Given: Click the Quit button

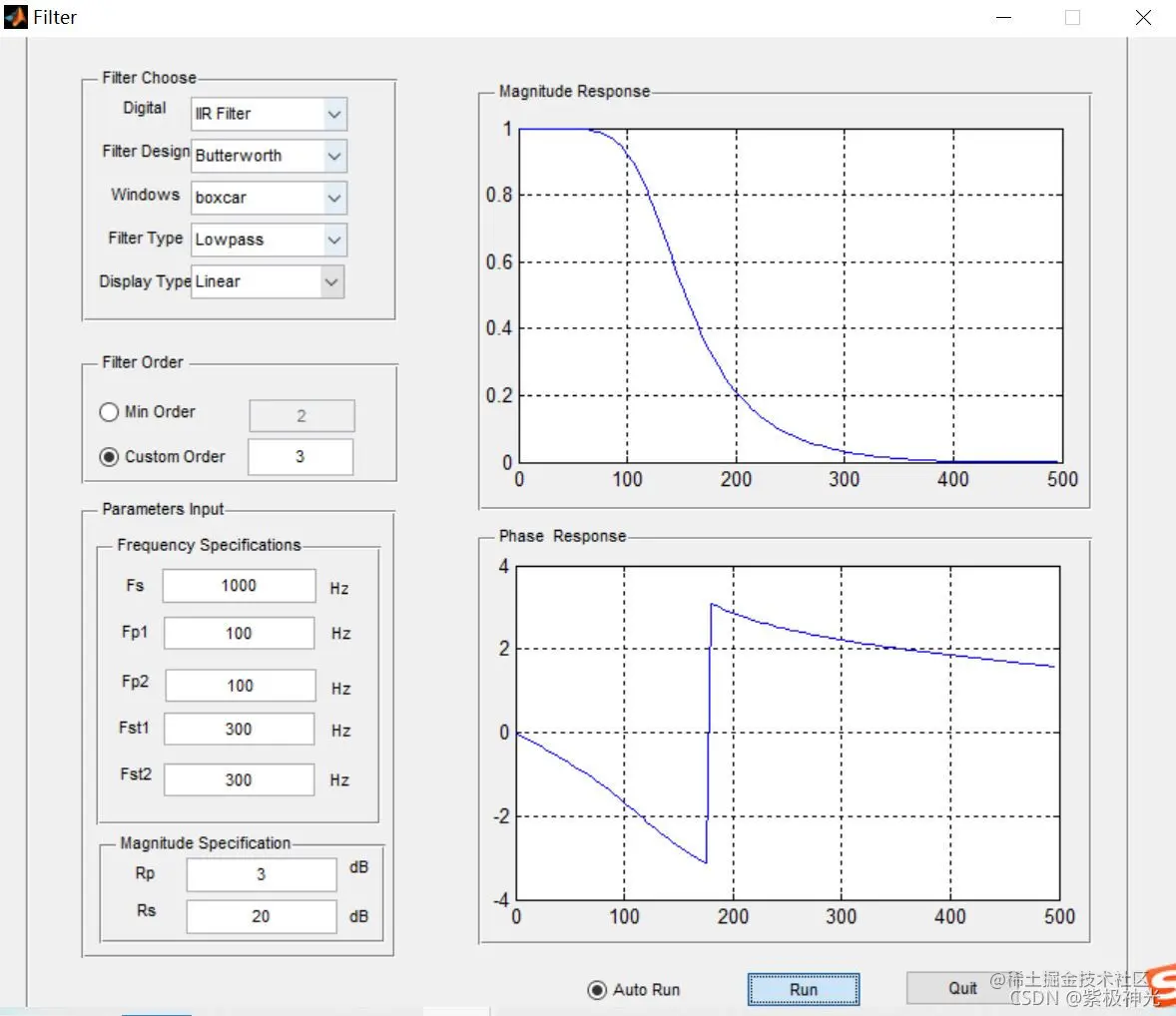Looking at the screenshot, I should [x=962, y=988].
